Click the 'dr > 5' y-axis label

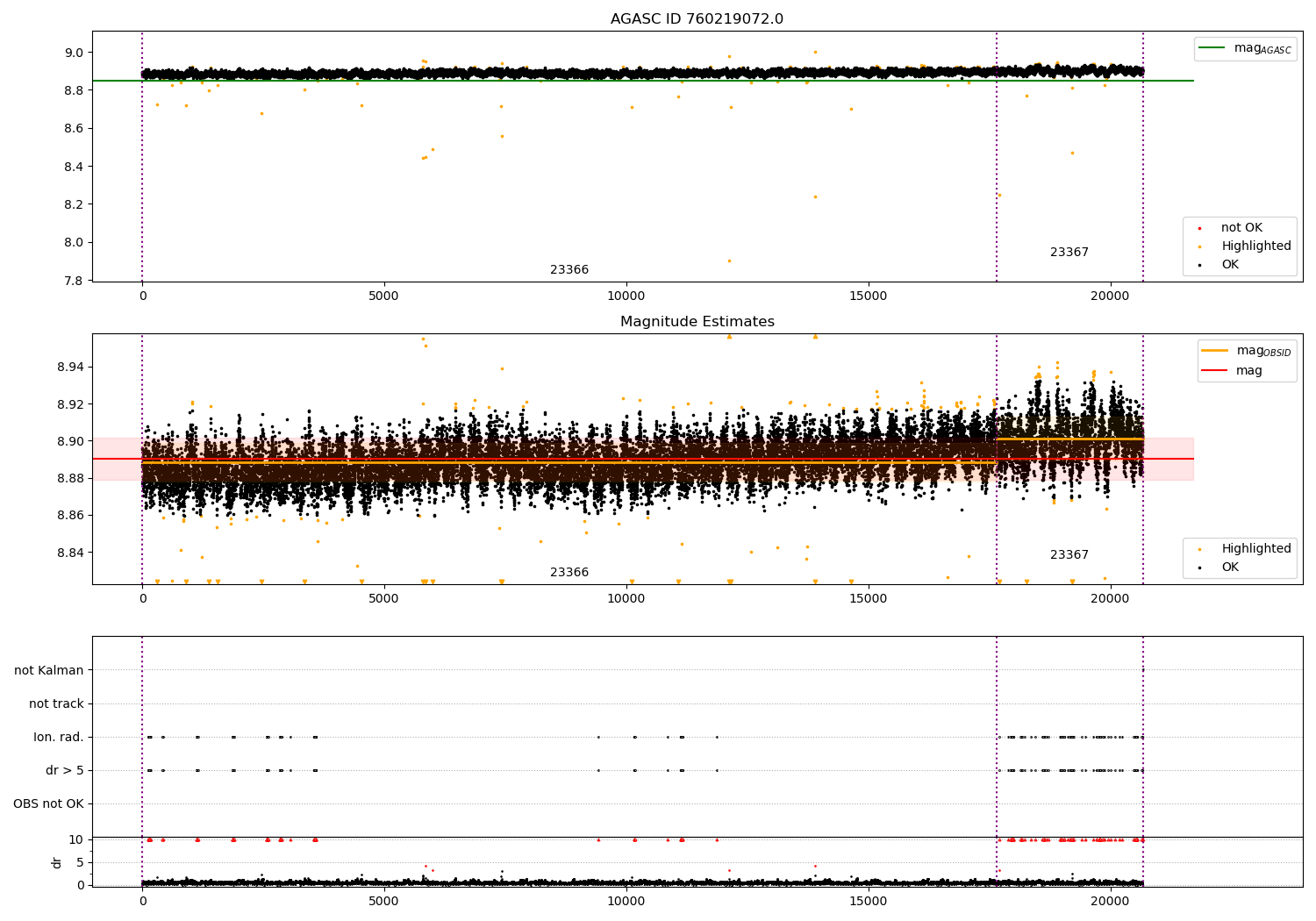pyautogui.click(x=65, y=770)
